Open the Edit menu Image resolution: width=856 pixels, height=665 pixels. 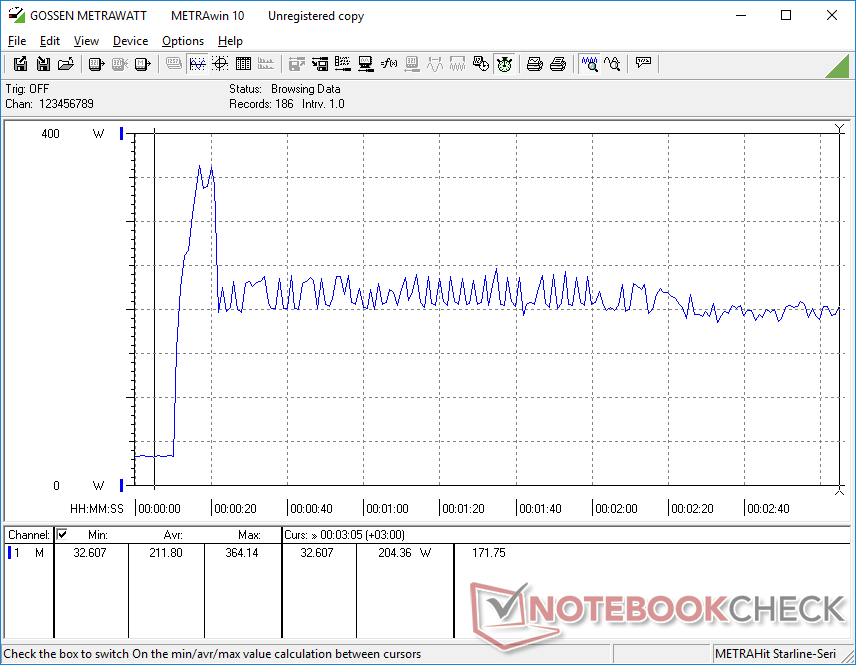(x=50, y=41)
